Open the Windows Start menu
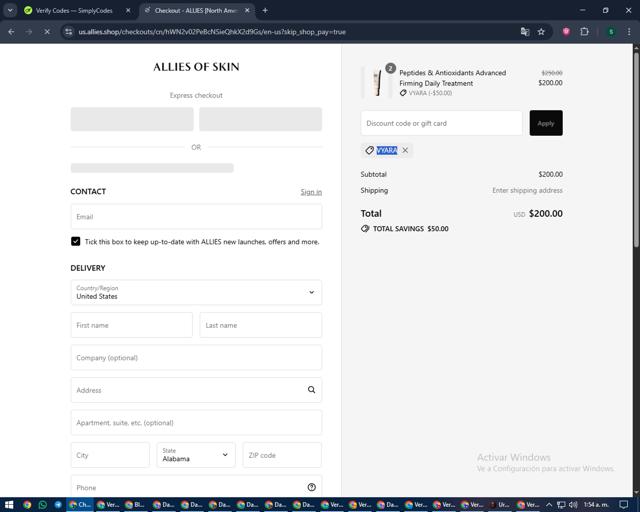This screenshot has height=512, width=640. click(9, 505)
